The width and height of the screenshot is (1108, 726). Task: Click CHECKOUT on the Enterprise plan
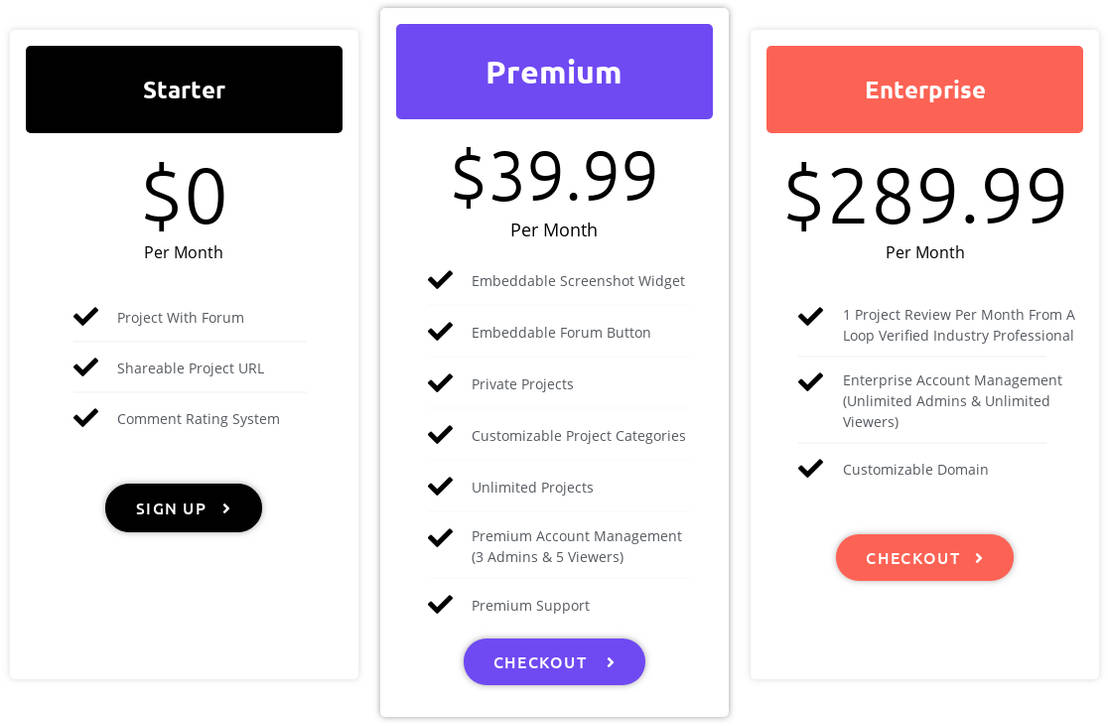point(924,558)
